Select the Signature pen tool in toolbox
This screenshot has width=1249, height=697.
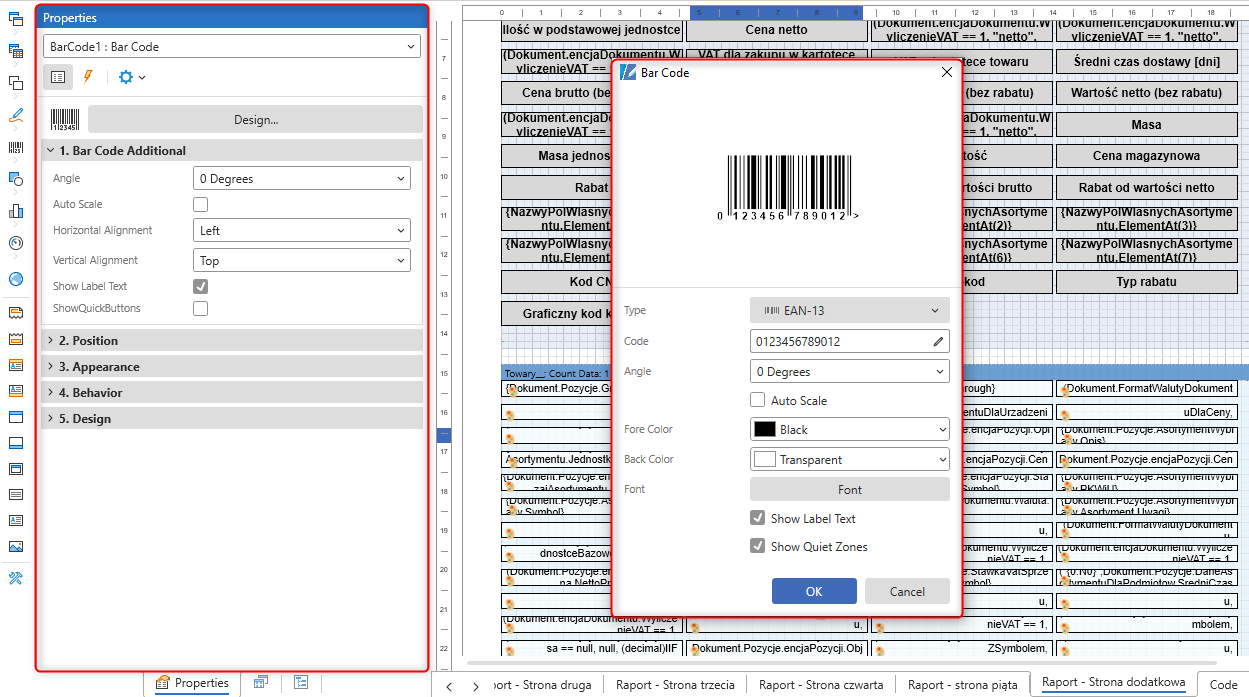pyautogui.click(x=16, y=115)
